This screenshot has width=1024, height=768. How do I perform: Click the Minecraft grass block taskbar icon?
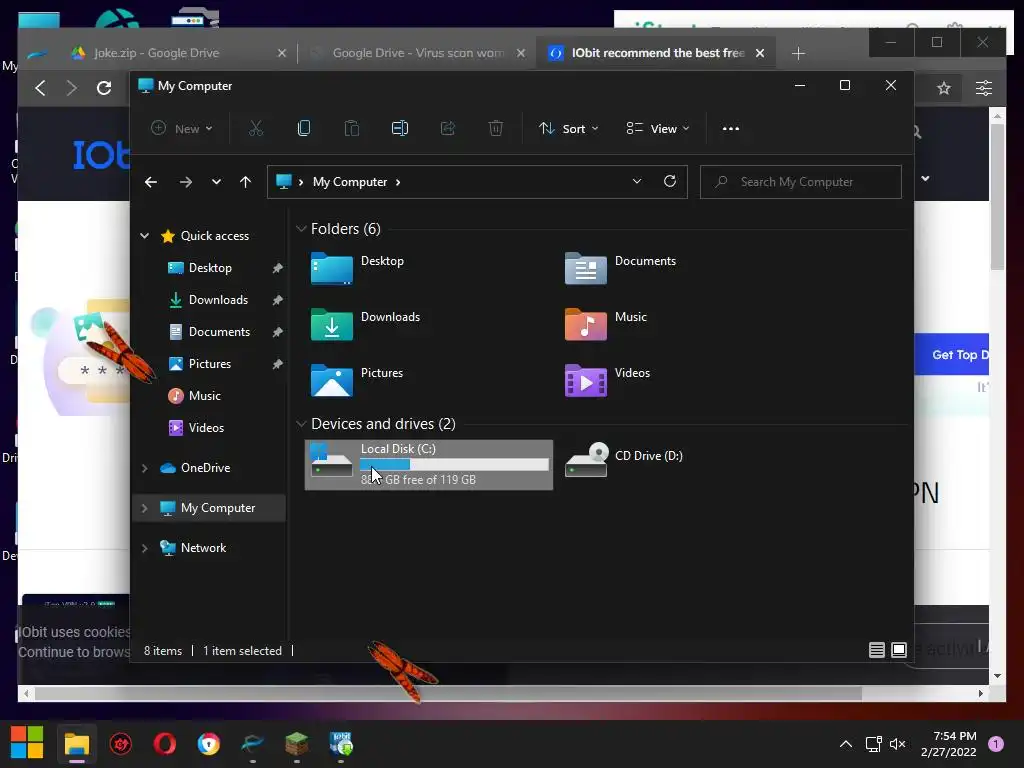click(x=296, y=743)
